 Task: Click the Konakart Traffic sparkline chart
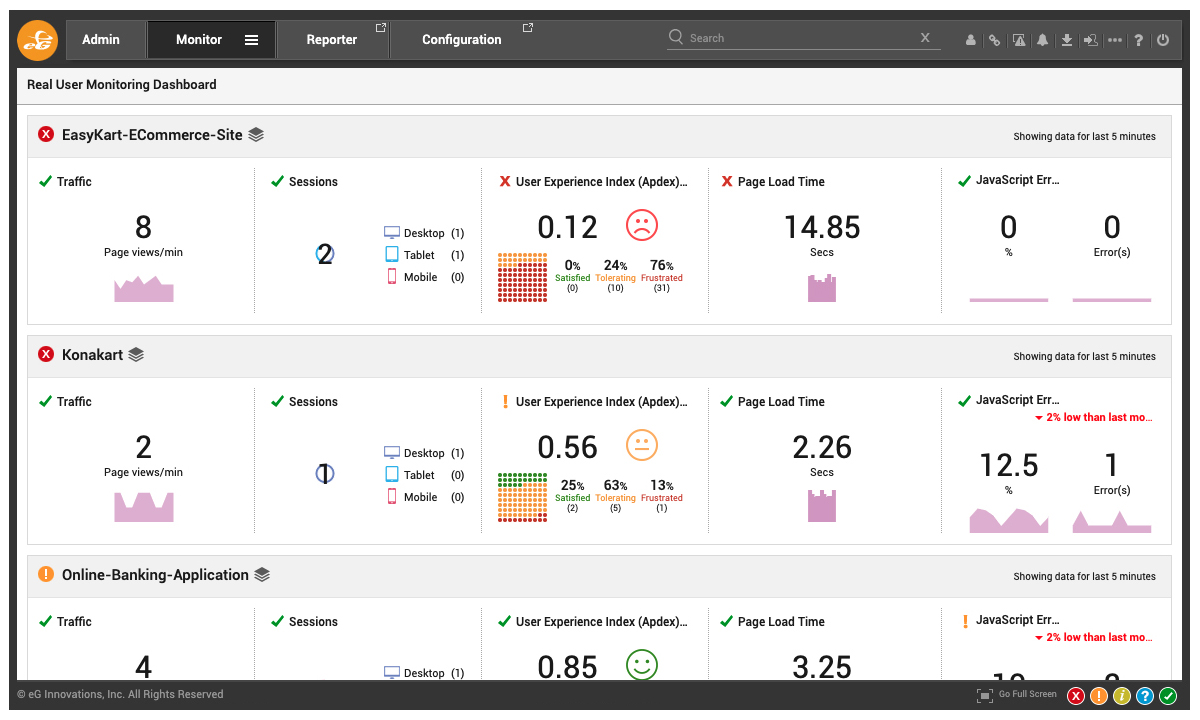tap(144, 507)
